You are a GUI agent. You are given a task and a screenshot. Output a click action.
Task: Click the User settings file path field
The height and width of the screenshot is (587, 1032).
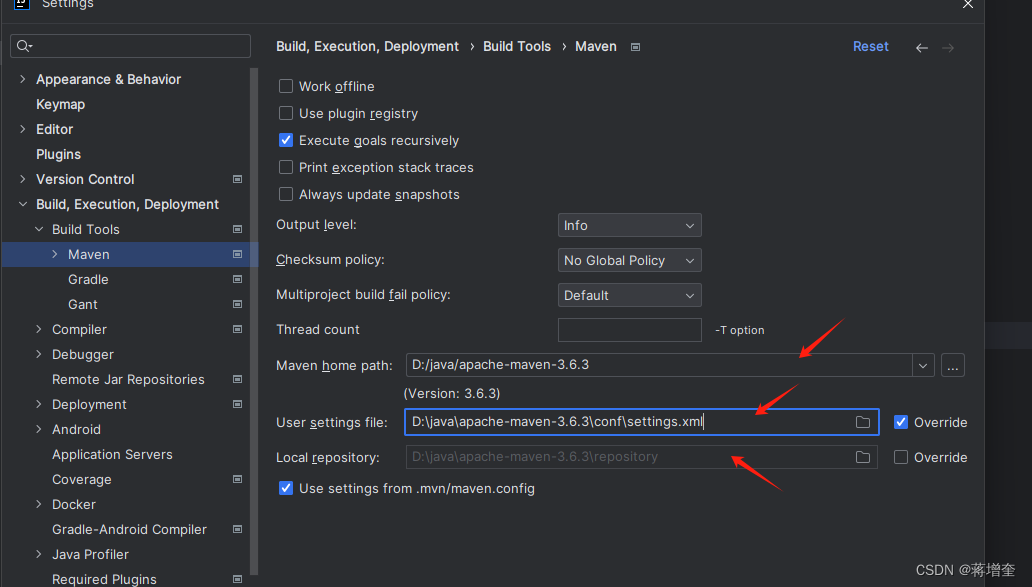click(642, 422)
